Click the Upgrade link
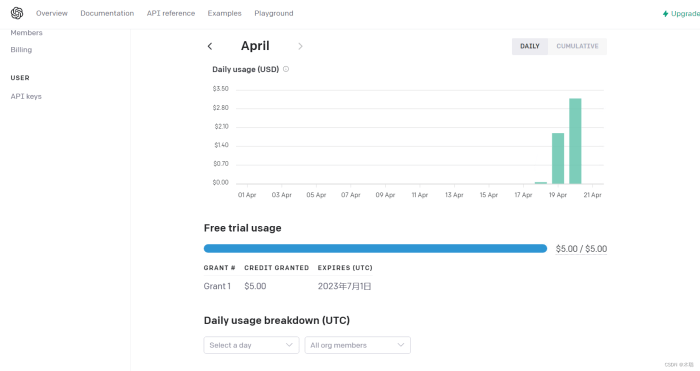Viewport: 700px width, 371px height. (681, 14)
